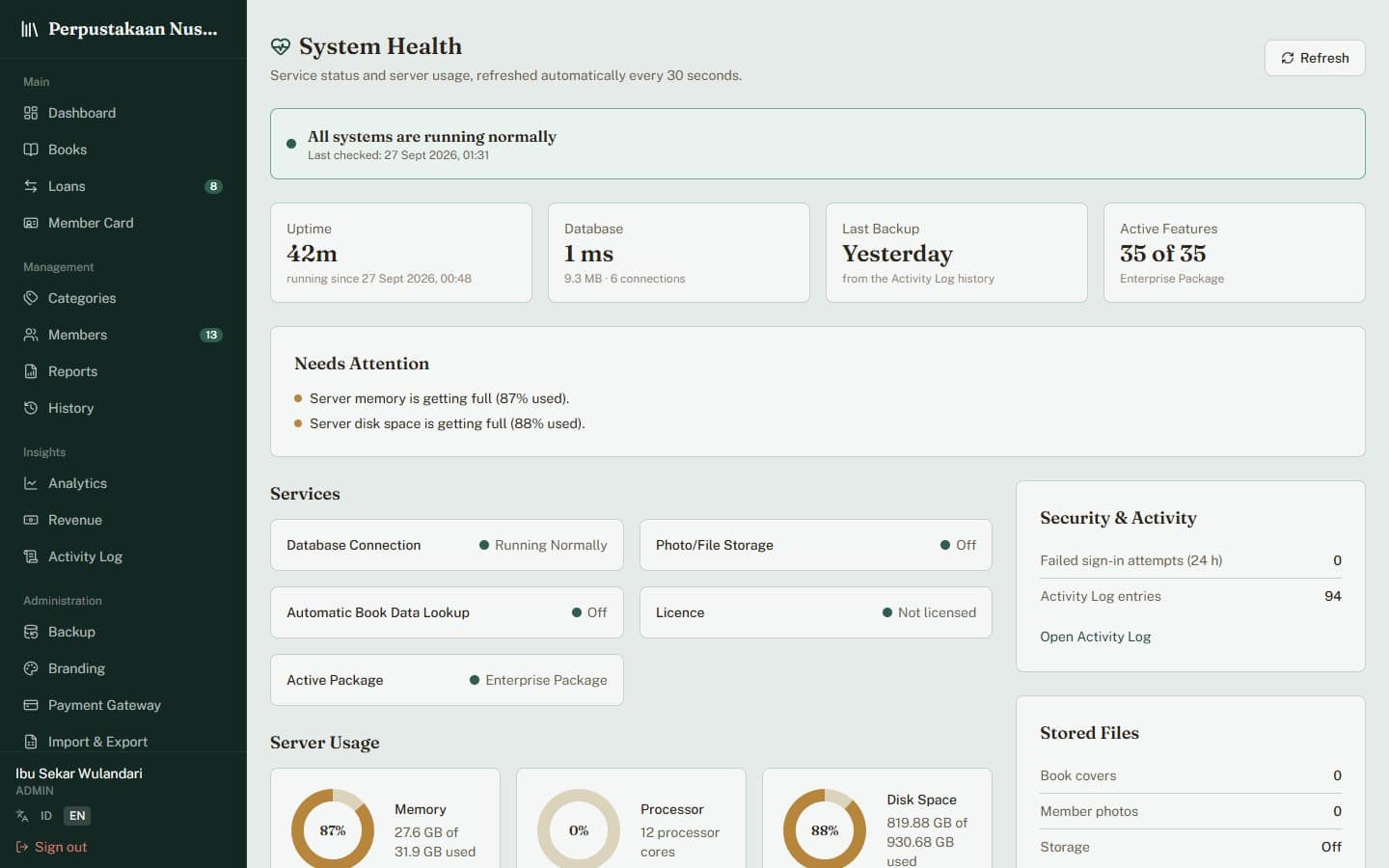This screenshot has height=868, width=1389.
Task: Click the Sign out link
Action: [51, 847]
